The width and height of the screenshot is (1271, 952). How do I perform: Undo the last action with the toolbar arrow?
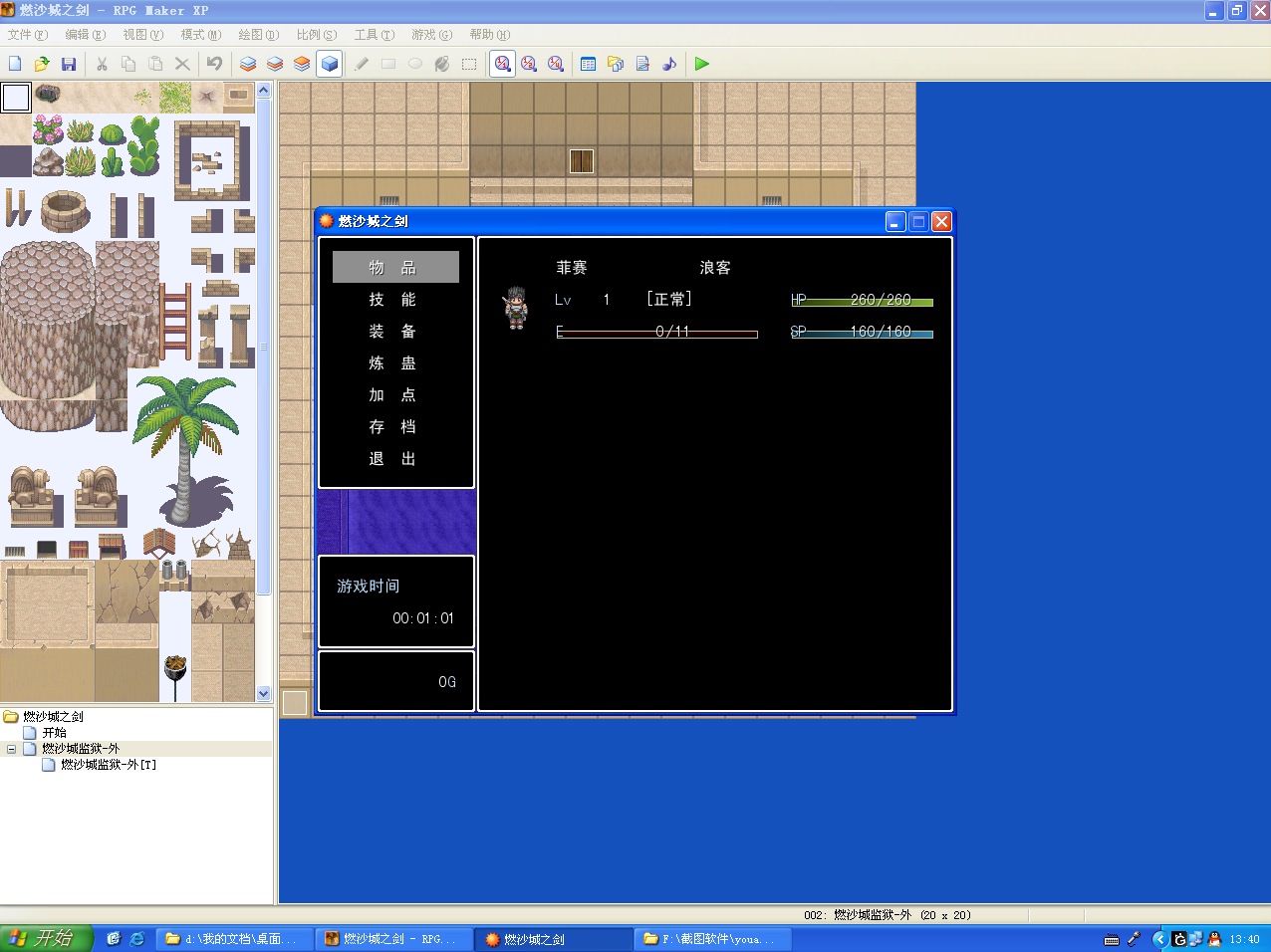[214, 64]
